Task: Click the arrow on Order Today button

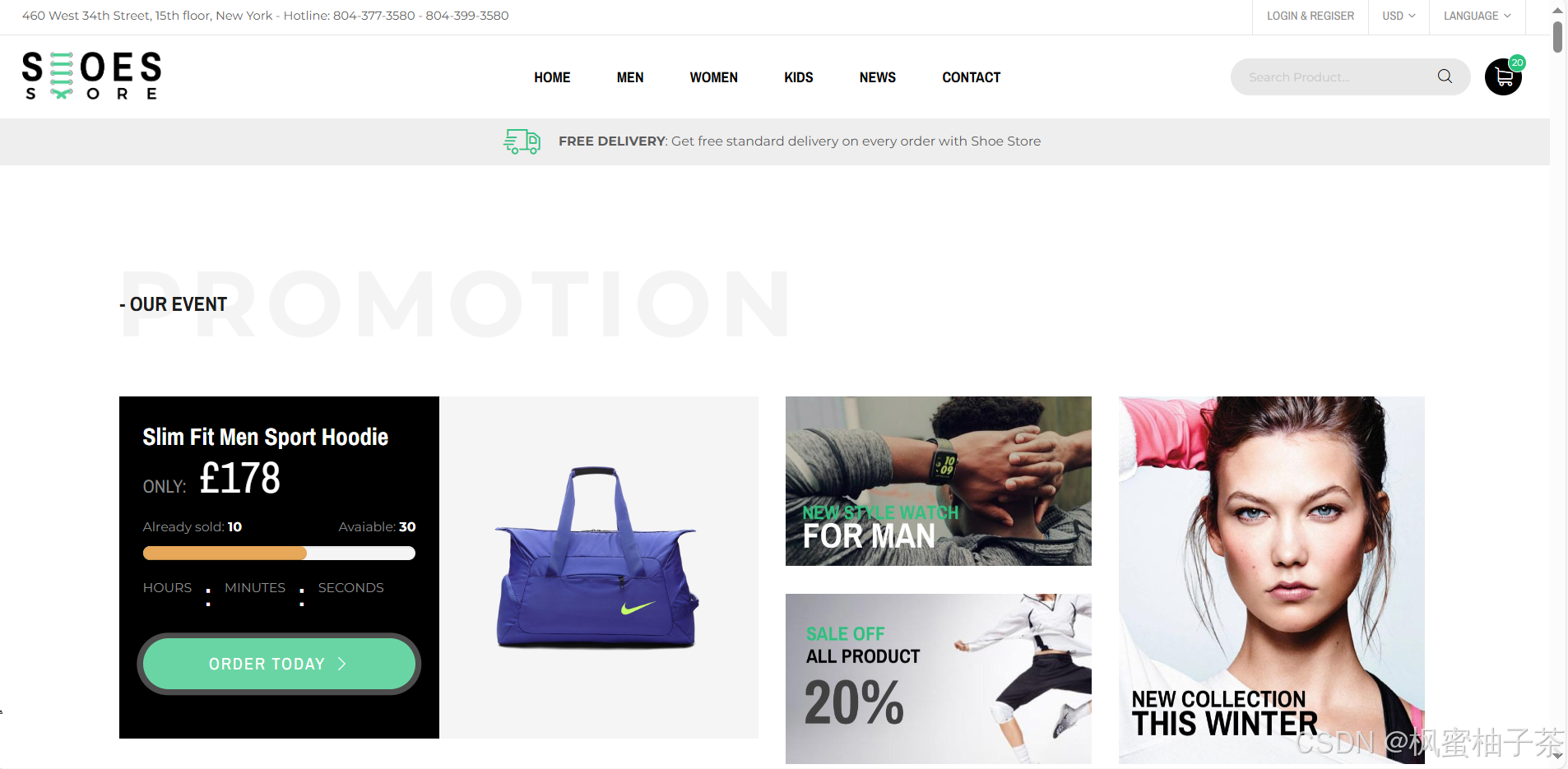Action: [342, 664]
